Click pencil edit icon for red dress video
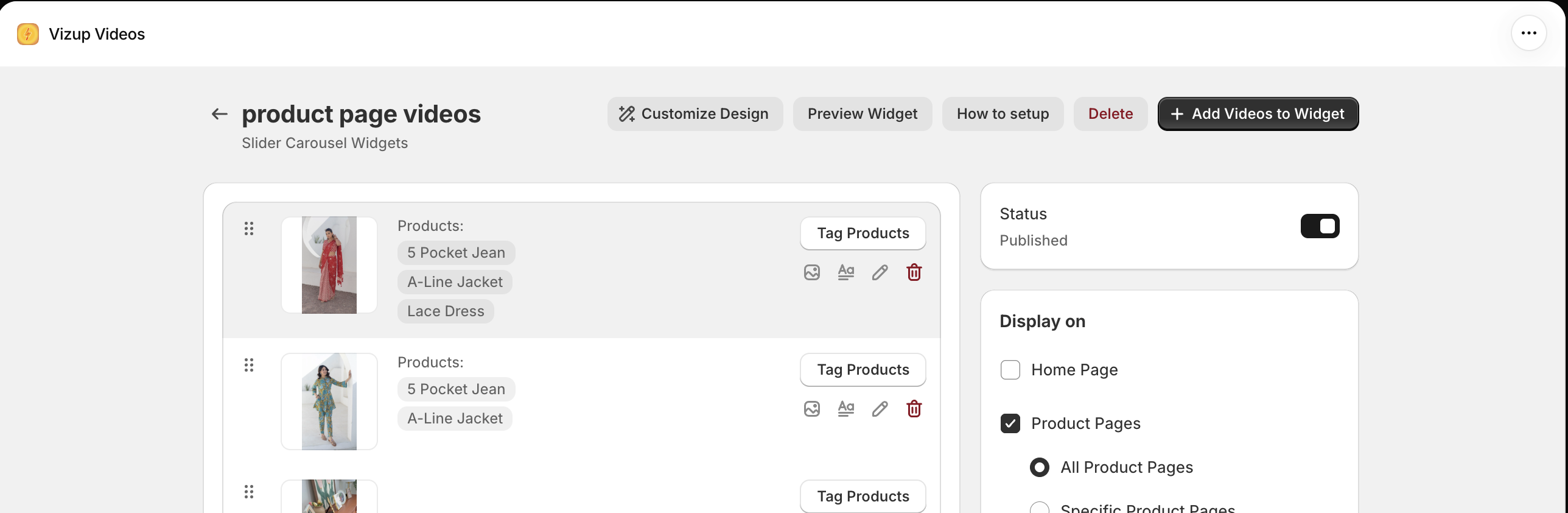 [x=880, y=272]
